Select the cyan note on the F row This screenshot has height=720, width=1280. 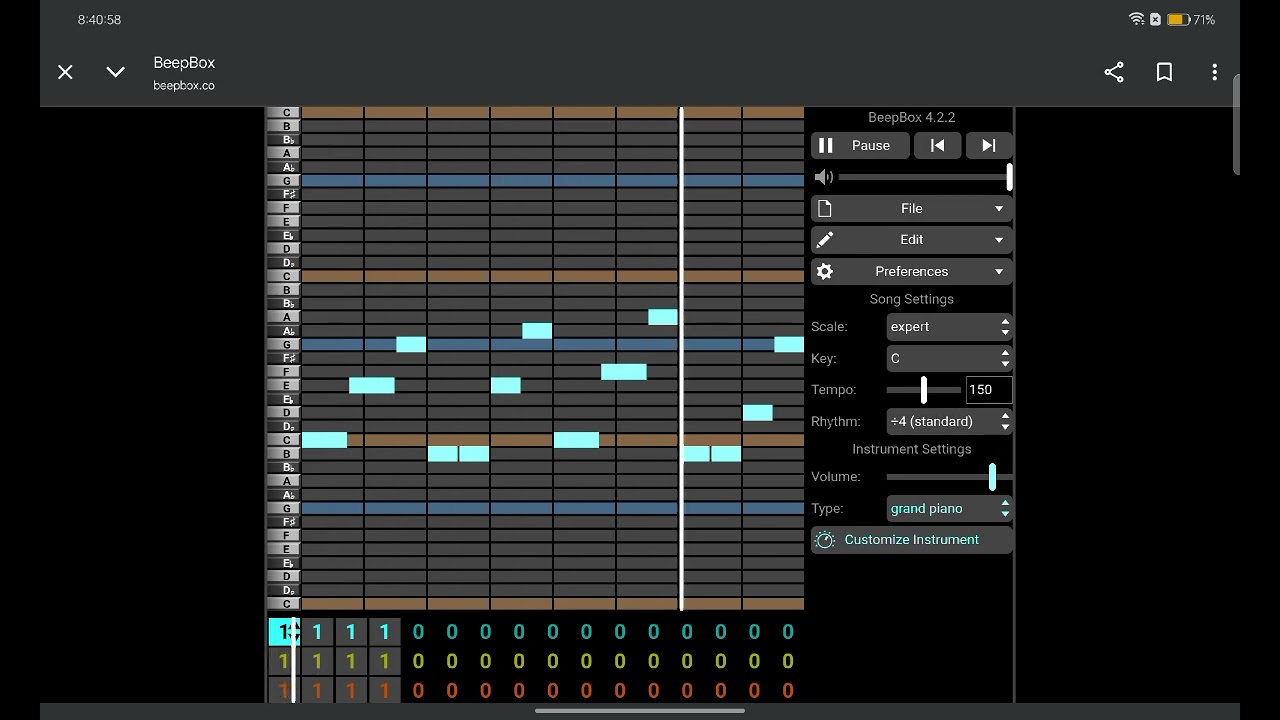click(x=624, y=372)
